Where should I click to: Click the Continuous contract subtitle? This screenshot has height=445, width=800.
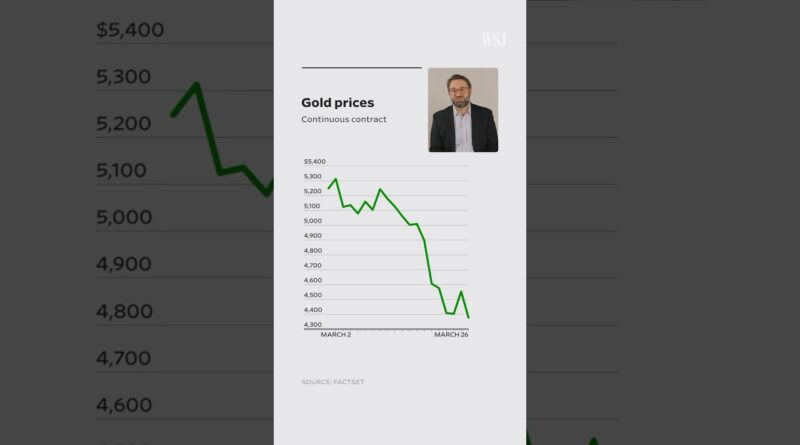click(342, 120)
